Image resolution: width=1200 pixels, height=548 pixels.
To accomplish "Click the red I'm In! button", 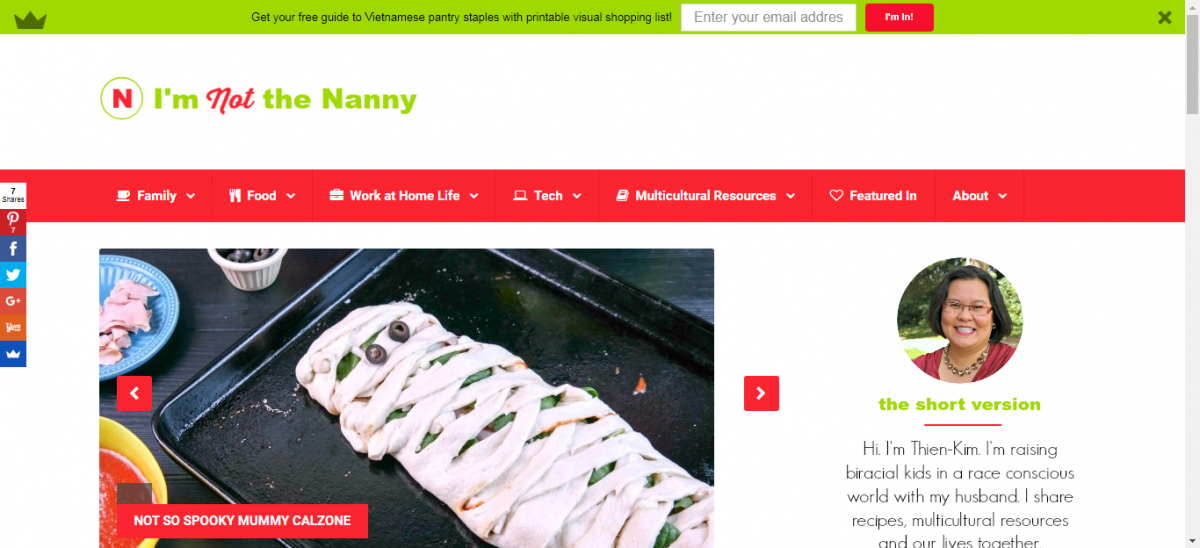I will (899, 17).
